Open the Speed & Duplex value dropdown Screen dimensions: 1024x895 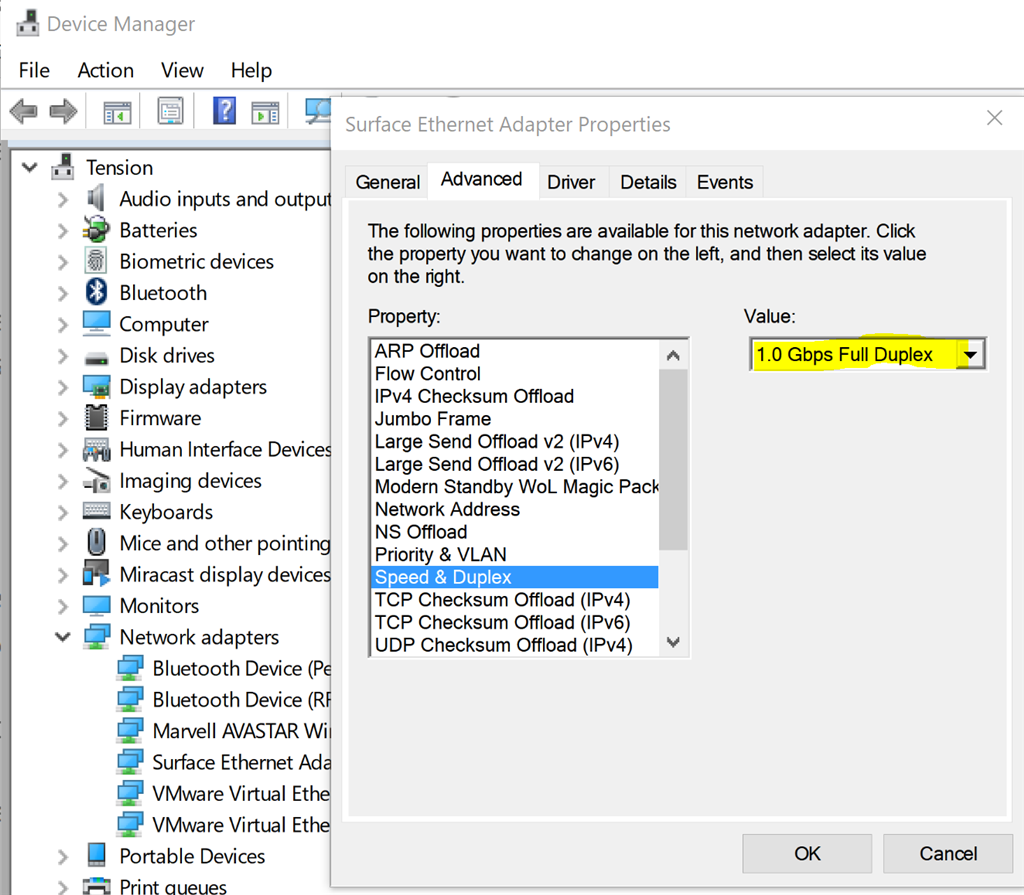click(x=970, y=355)
